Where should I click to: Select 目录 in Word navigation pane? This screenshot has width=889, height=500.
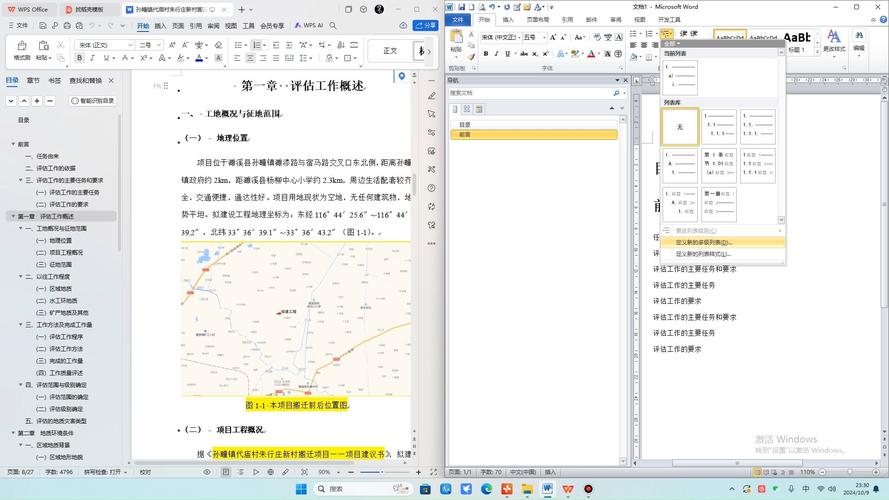(465, 124)
